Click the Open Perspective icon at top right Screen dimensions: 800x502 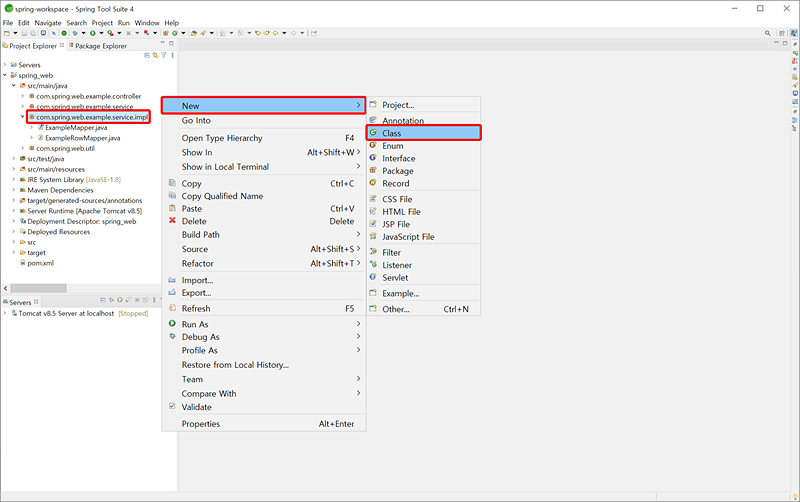[x=782, y=33]
